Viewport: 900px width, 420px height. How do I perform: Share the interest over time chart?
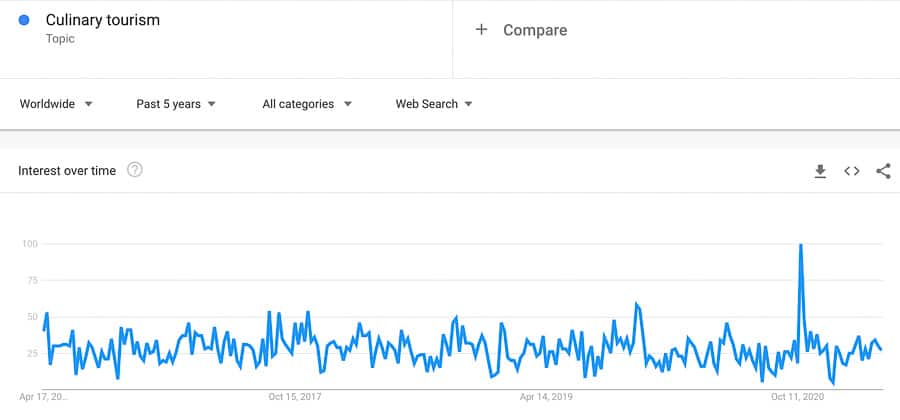pyautogui.click(x=883, y=171)
